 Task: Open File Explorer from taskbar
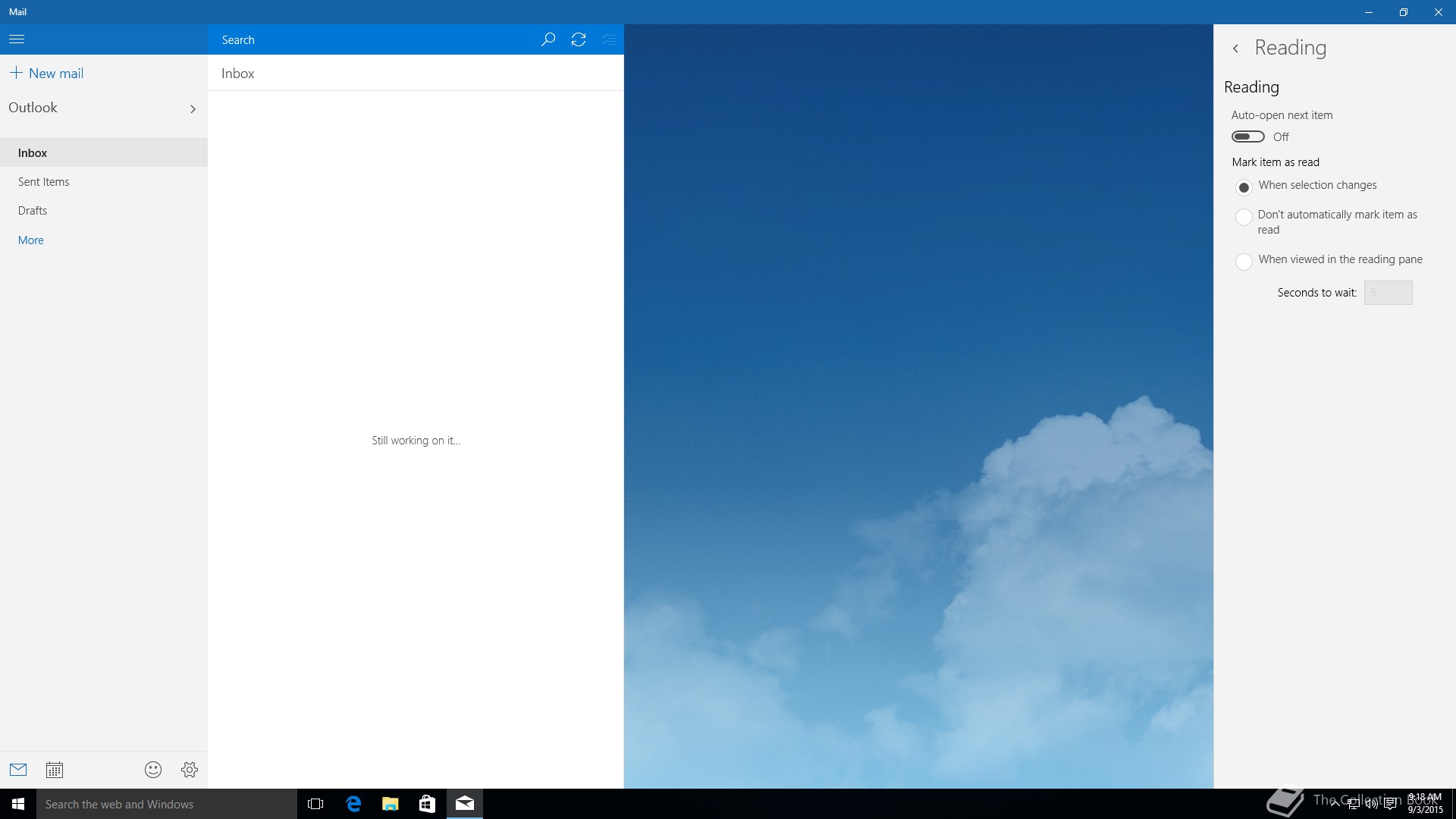pyautogui.click(x=391, y=804)
